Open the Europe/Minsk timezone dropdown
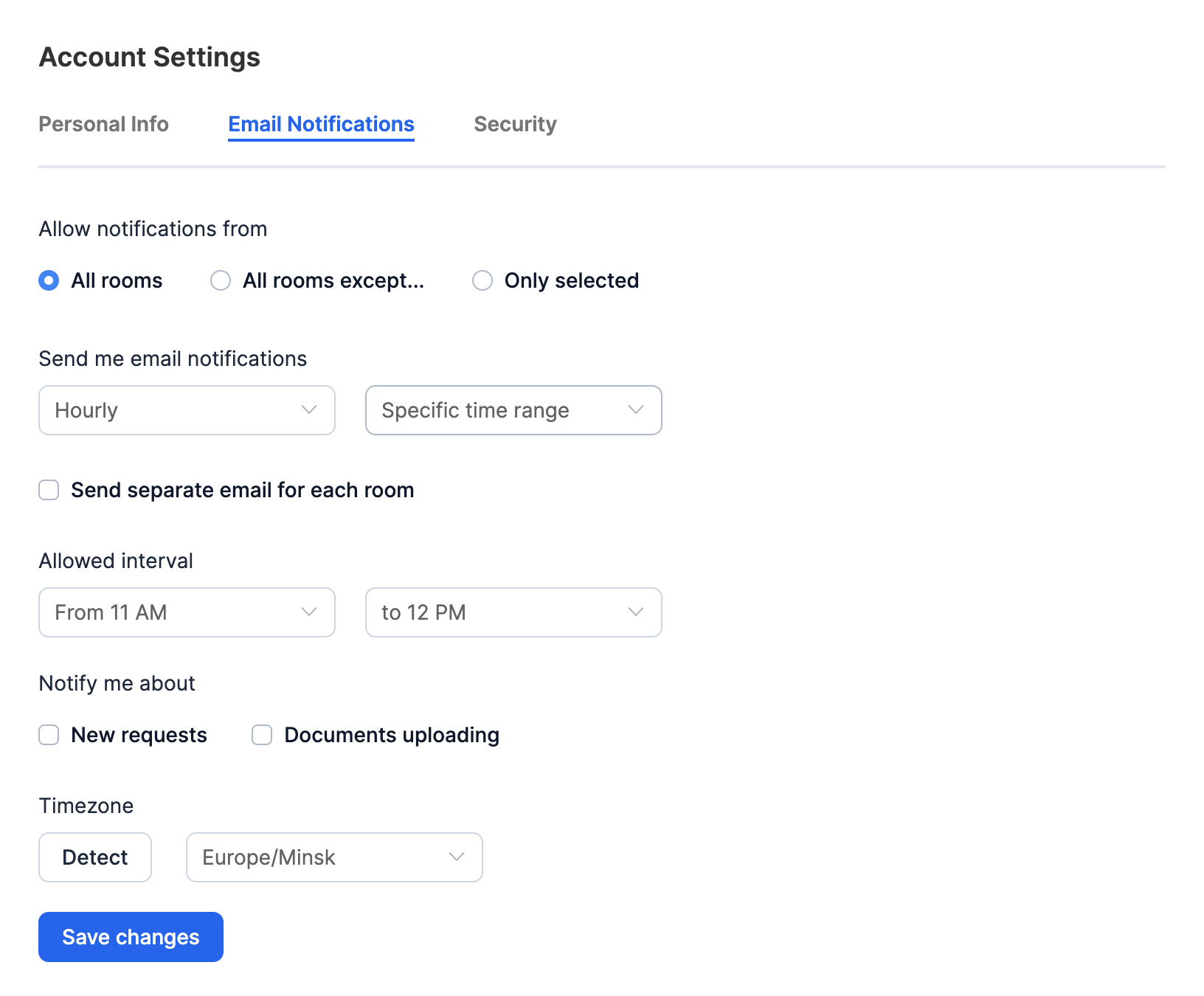1204x996 pixels. 333,857
